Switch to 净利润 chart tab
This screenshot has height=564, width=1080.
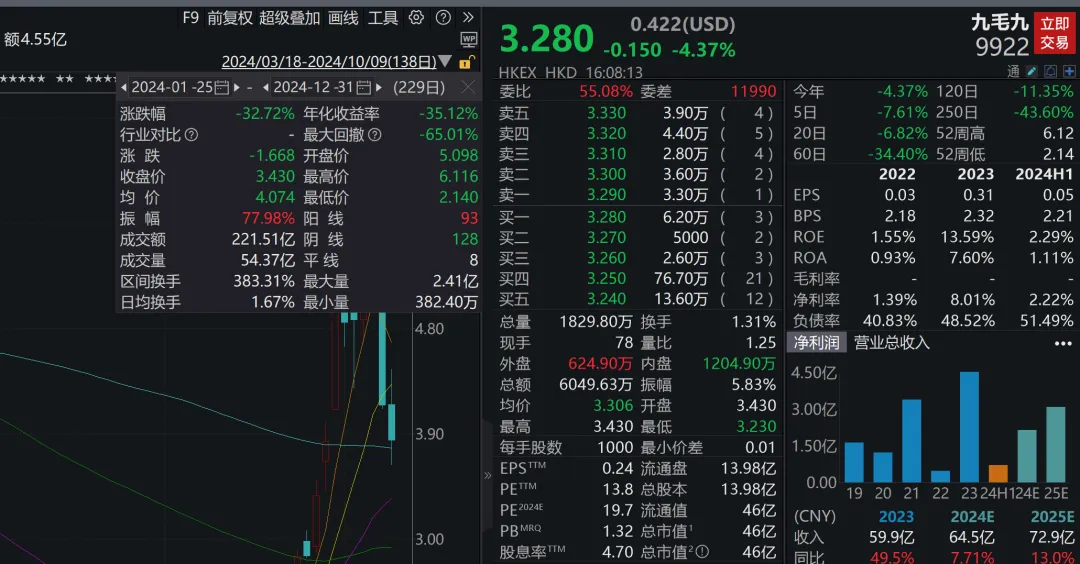816,342
